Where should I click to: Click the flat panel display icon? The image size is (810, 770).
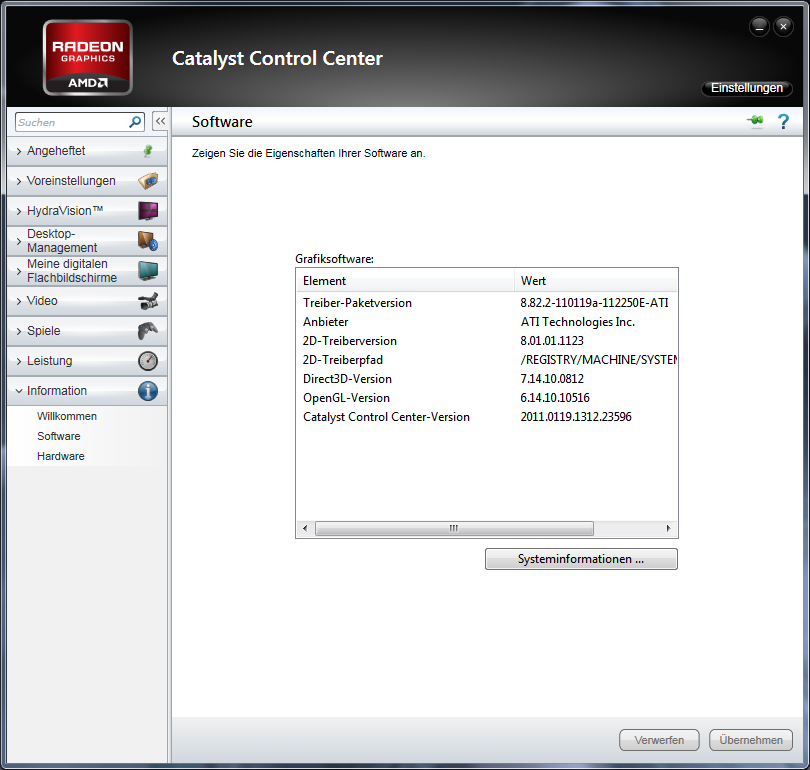click(x=148, y=271)
